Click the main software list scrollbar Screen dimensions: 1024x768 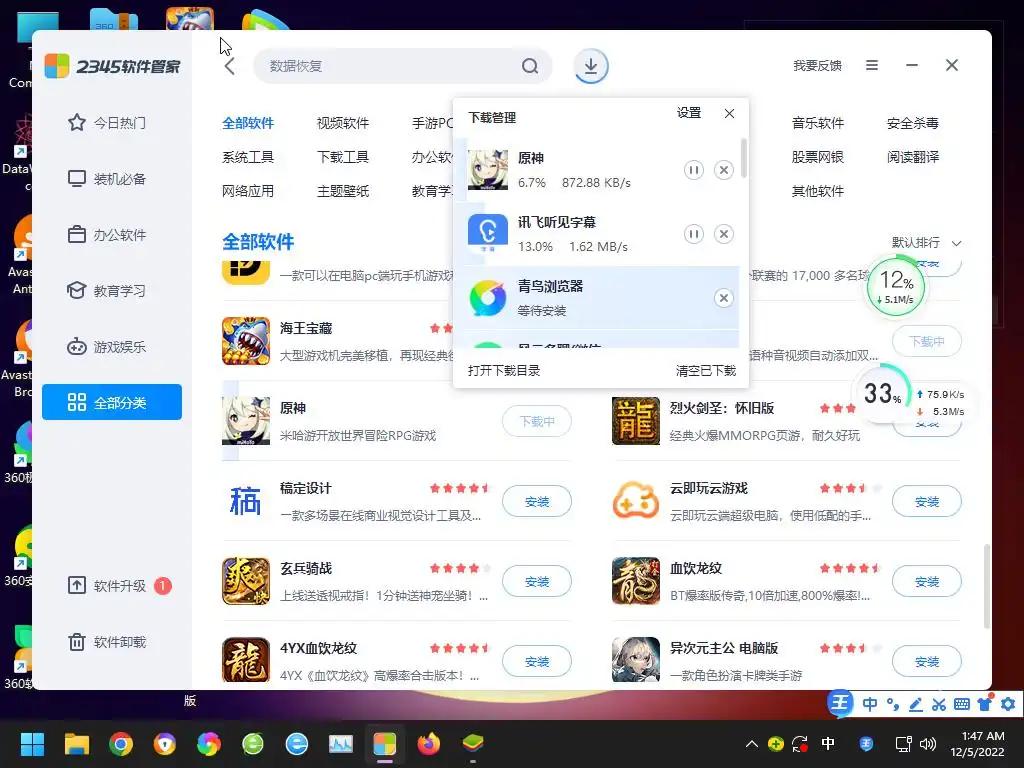tap(986, 587)
